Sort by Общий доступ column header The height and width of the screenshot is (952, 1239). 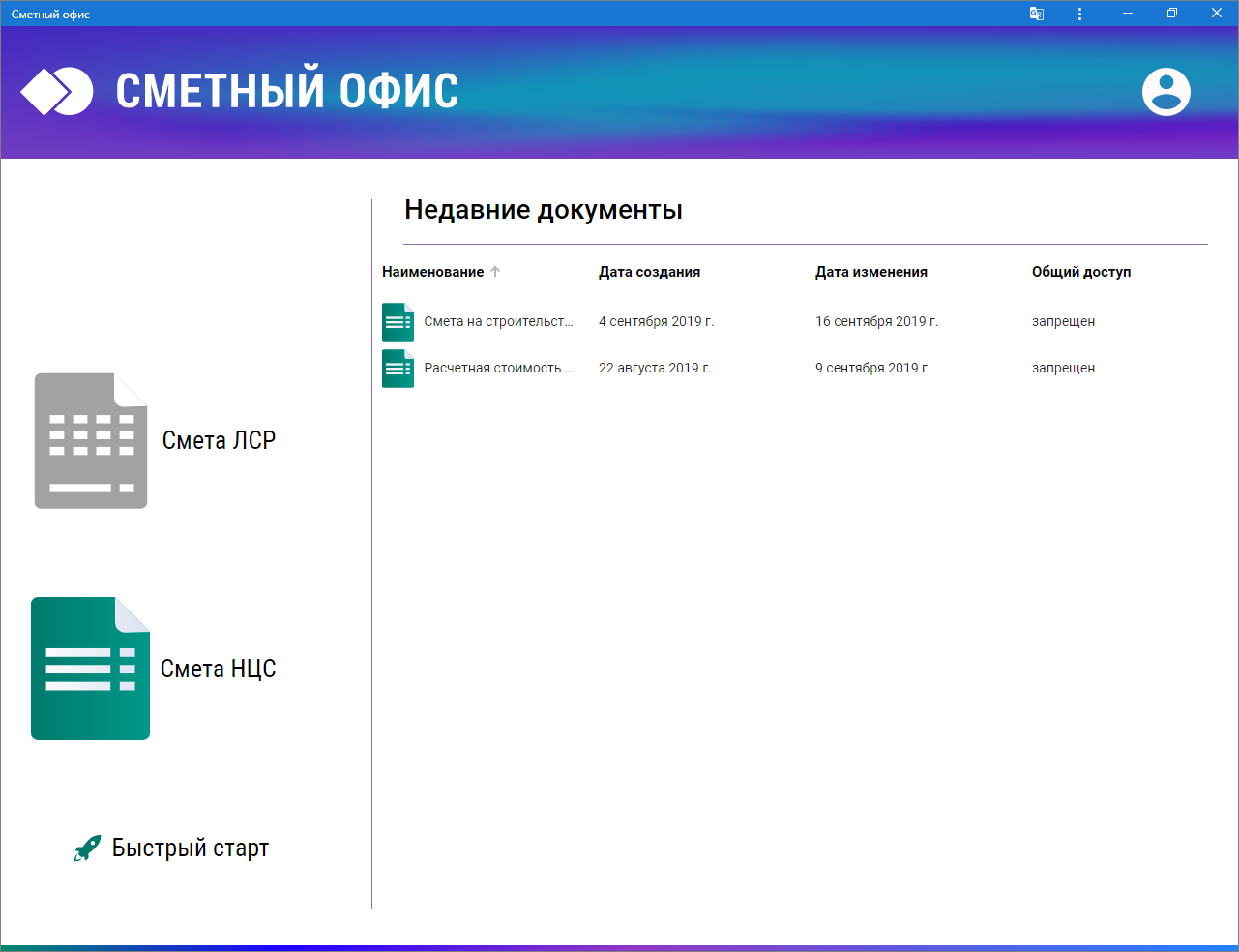point(1081,272)
